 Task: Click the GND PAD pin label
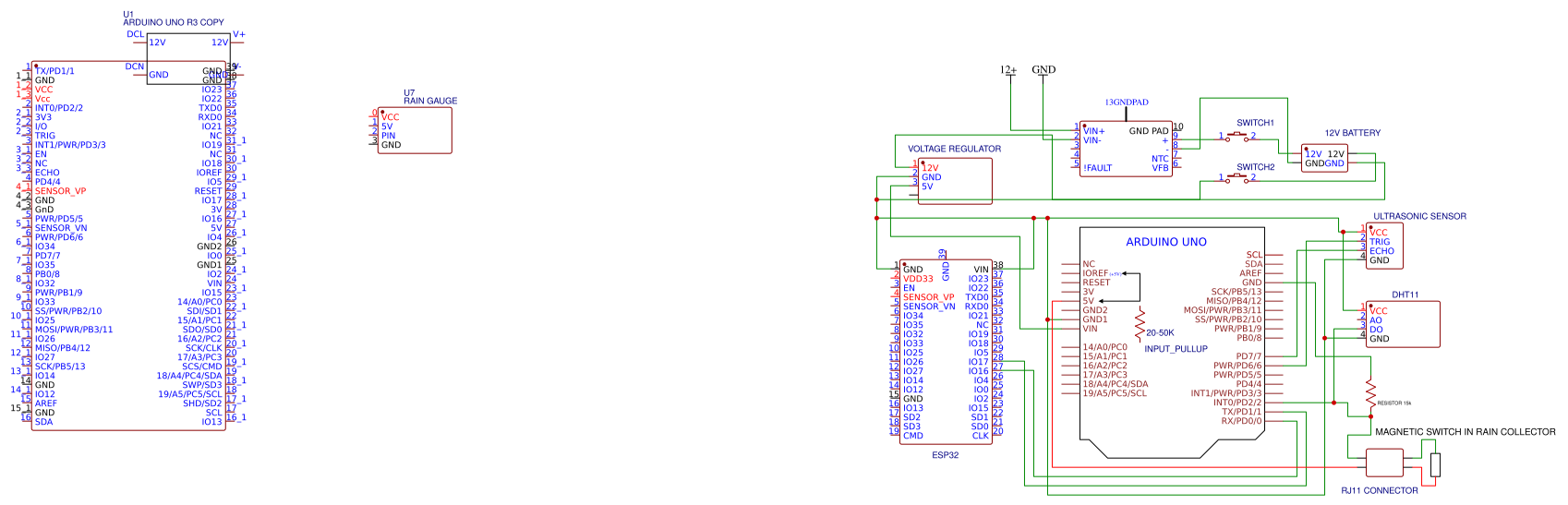(x=1149, y=131)
